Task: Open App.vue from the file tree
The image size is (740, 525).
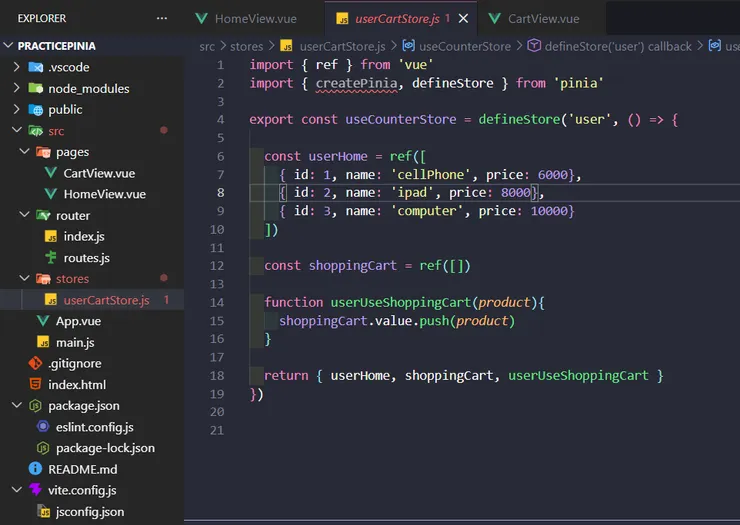Action: 78,321
